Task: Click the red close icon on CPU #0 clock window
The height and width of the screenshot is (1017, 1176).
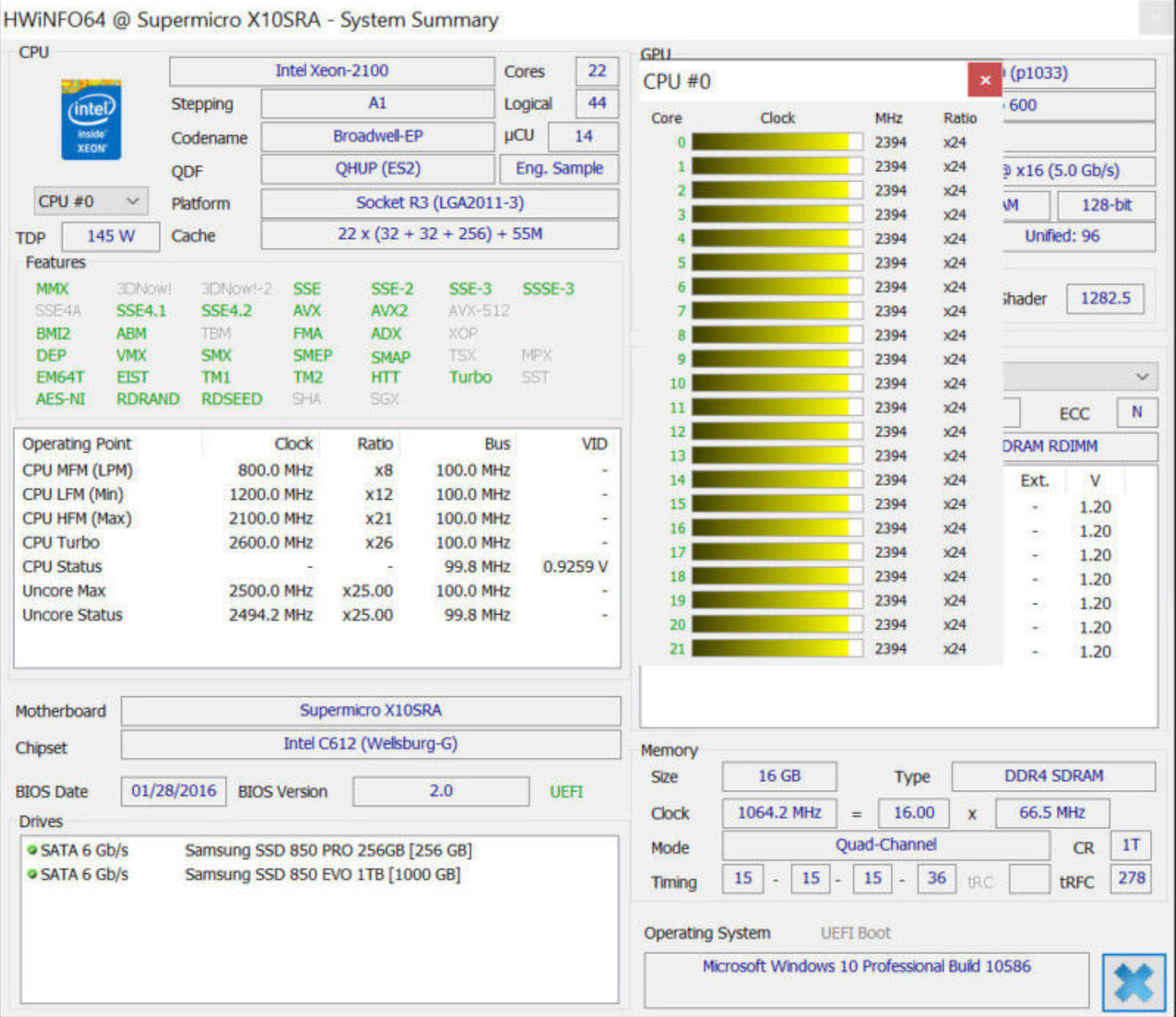Action: tap(984, 80)
